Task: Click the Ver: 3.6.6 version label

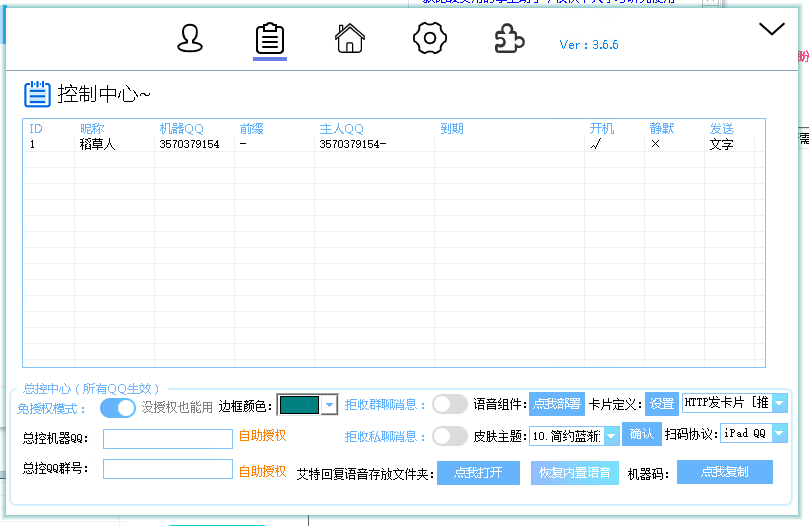Action: (589, 45)
